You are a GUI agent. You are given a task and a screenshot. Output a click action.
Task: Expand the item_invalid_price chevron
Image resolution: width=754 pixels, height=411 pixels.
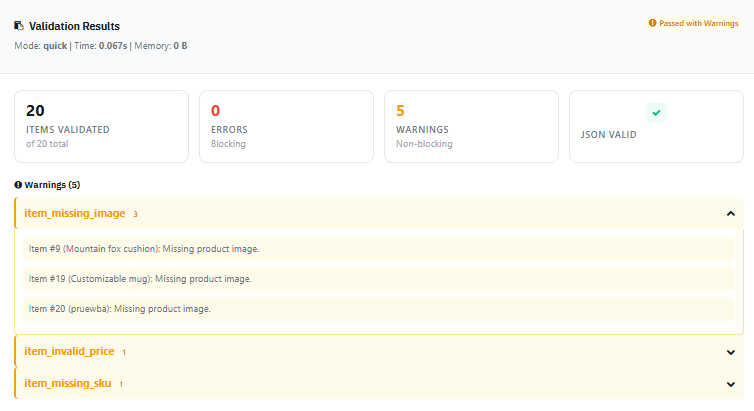pos(730,352)
